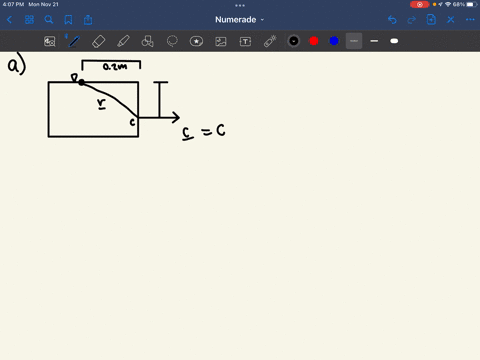
Task: Tap the battery status indicator
Action: [472, 4]
